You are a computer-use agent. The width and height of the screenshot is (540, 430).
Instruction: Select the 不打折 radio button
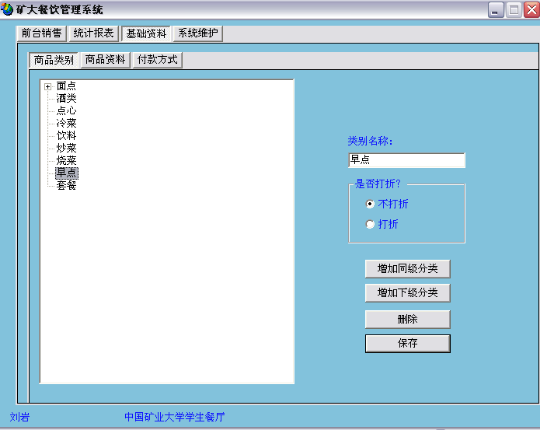(370, 204)
